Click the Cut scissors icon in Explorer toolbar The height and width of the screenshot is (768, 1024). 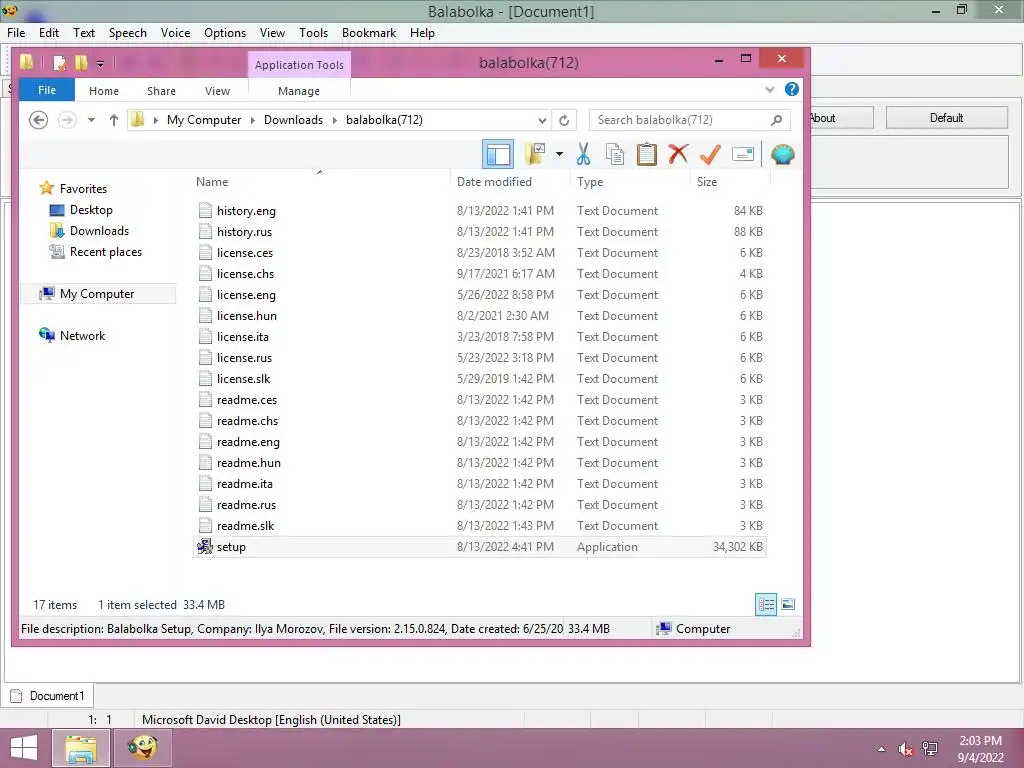(583, 155)
